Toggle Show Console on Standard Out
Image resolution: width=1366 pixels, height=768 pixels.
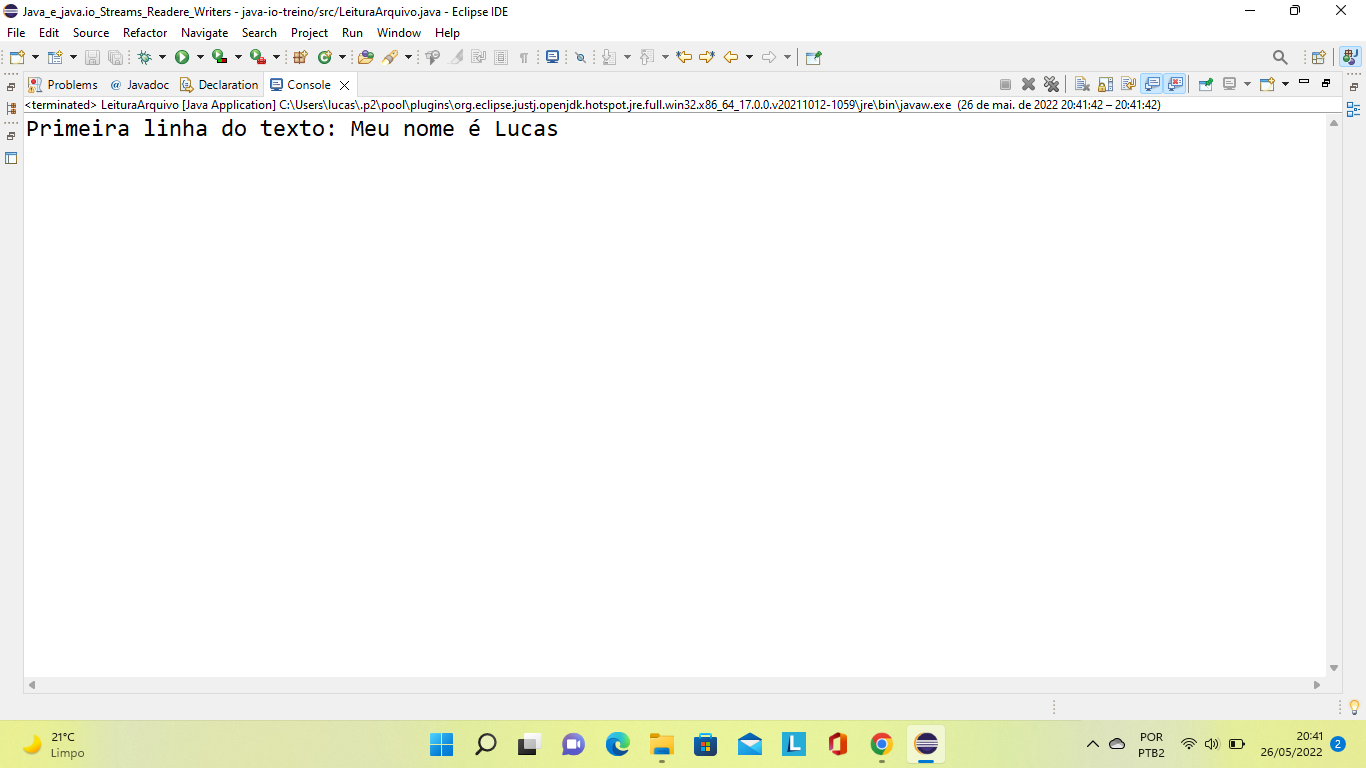pos(1152,85)
